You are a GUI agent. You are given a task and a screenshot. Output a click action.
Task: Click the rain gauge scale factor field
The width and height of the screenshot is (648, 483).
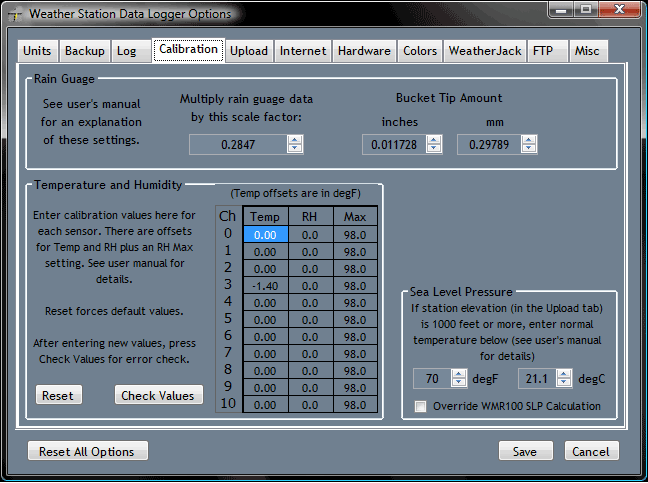click(x=238, y=145)
